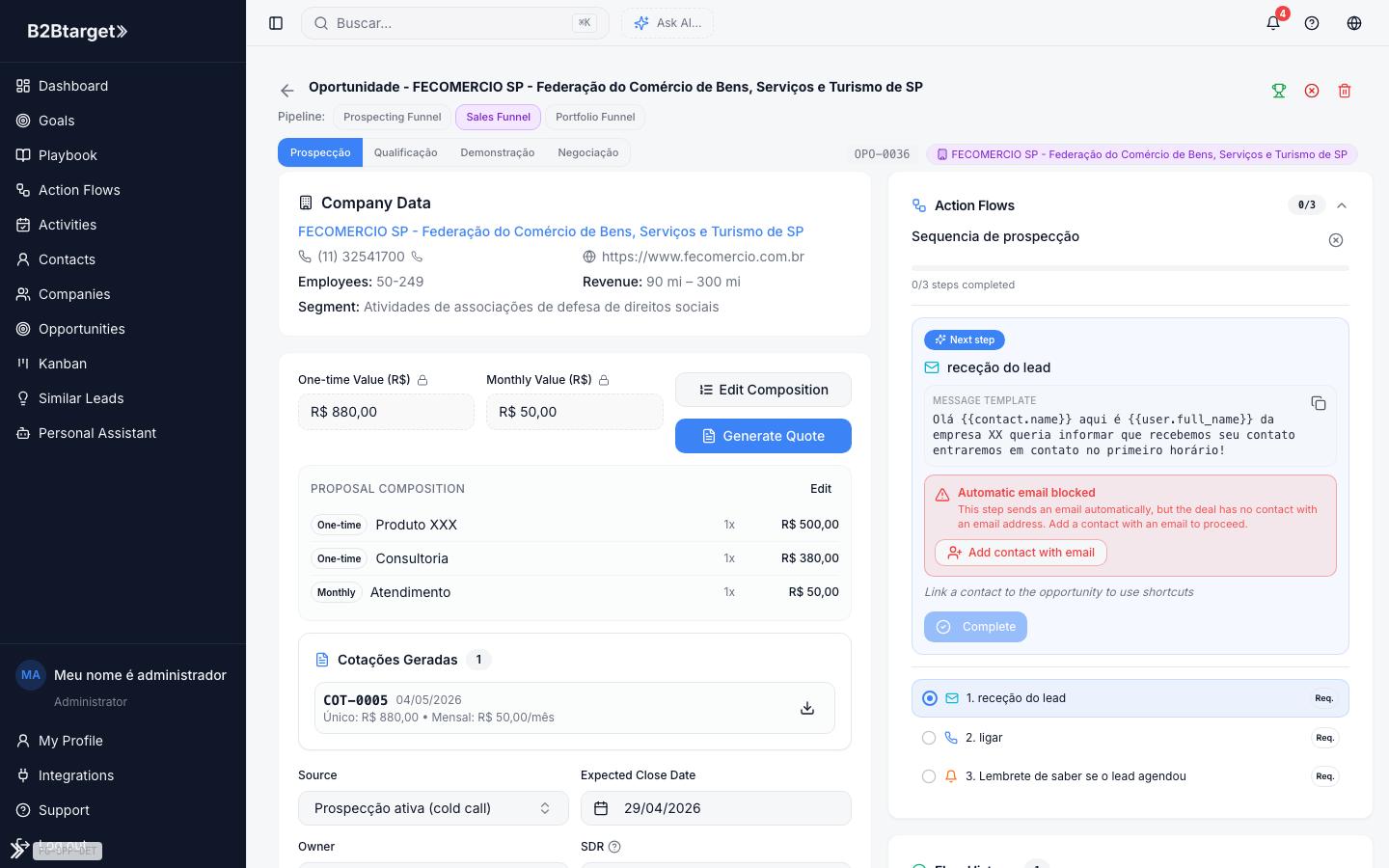The image size is (1389, 868).
Task: Select step 2 ligar radio
Action: [929, 738]
